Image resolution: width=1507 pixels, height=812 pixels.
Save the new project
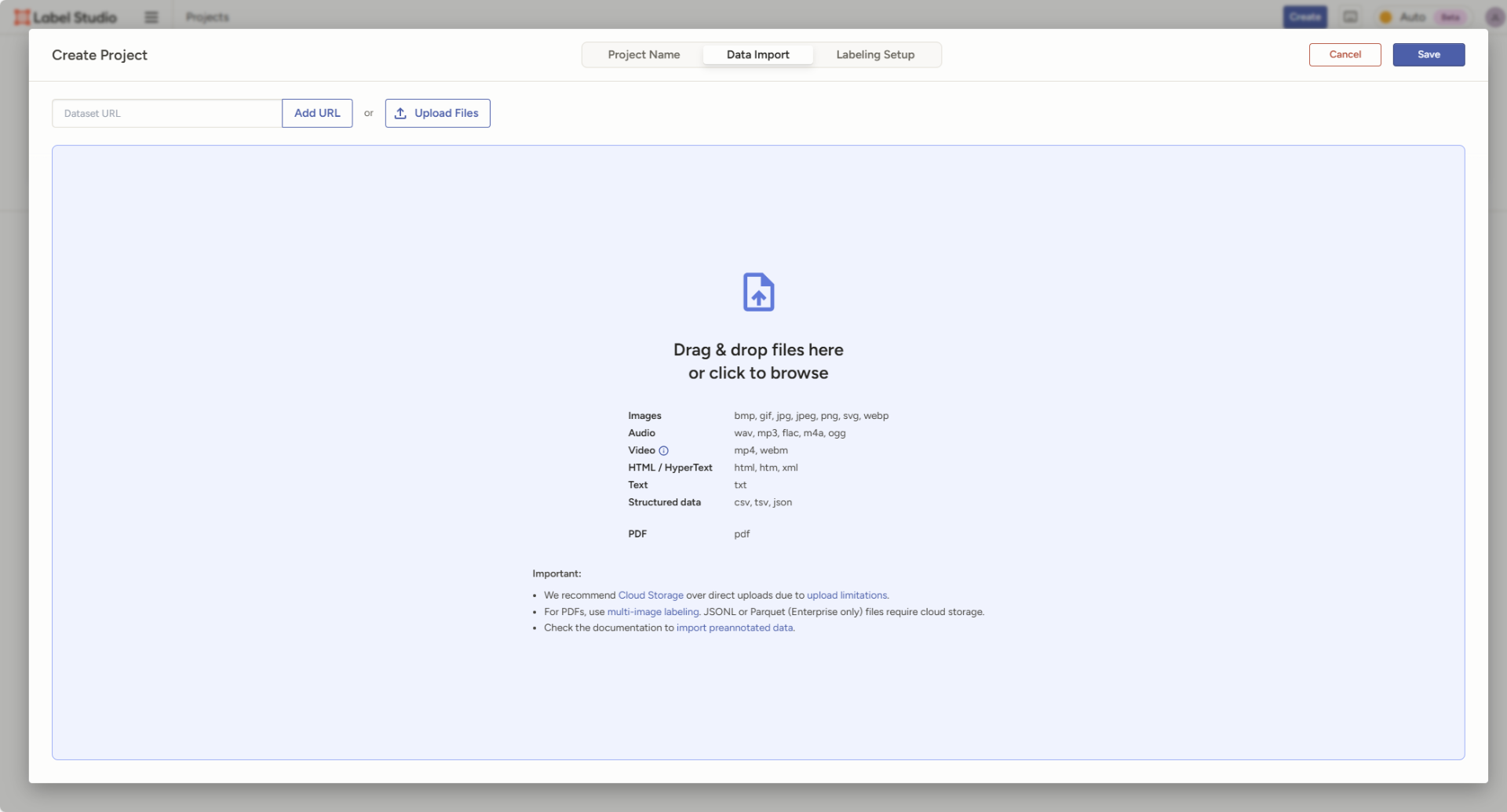tap(1429, 55)
